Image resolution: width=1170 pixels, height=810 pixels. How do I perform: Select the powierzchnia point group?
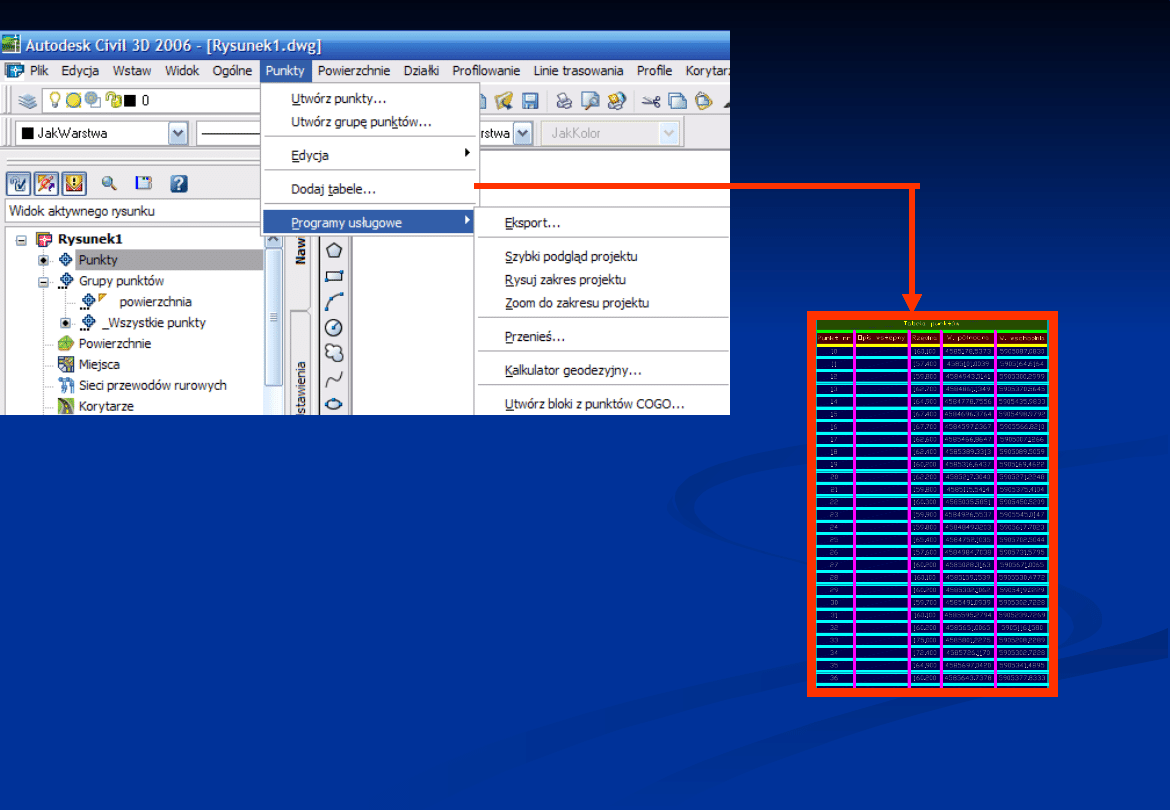click(x=155, y=302)
